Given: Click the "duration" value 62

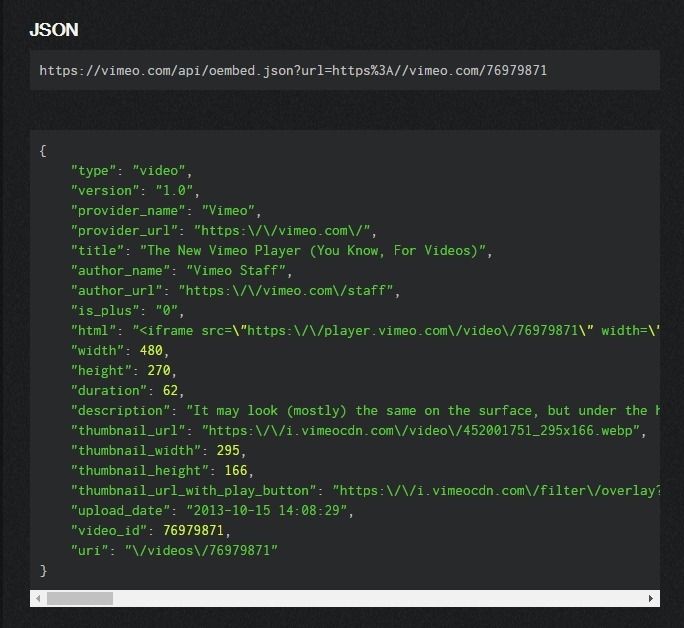Looking at the screenshot, I should (x=170, y=391).
